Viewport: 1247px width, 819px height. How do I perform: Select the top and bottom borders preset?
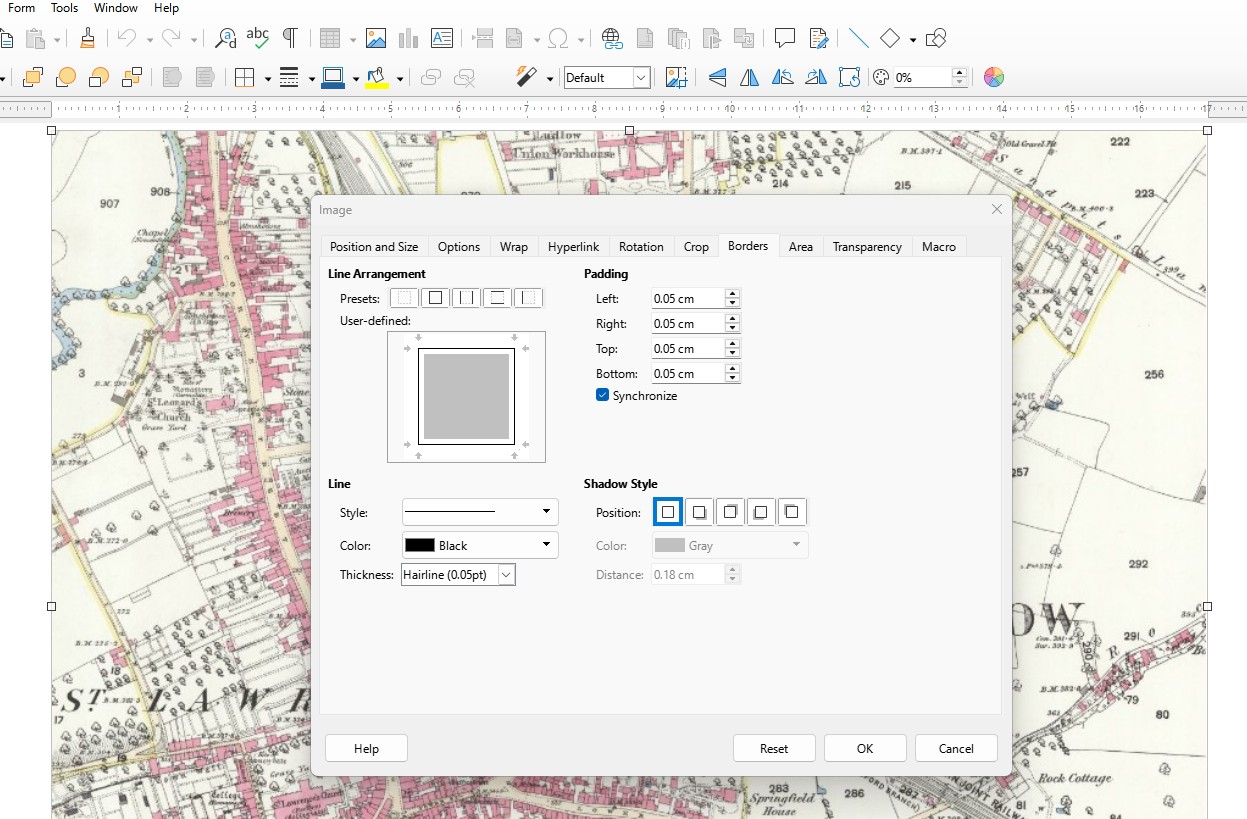coord(497,298)
